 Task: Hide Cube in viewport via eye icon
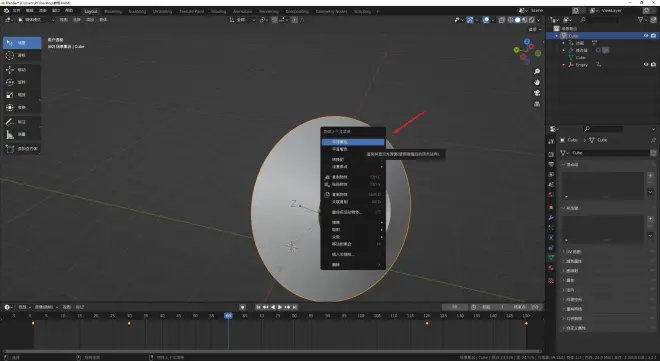point(646,36)
